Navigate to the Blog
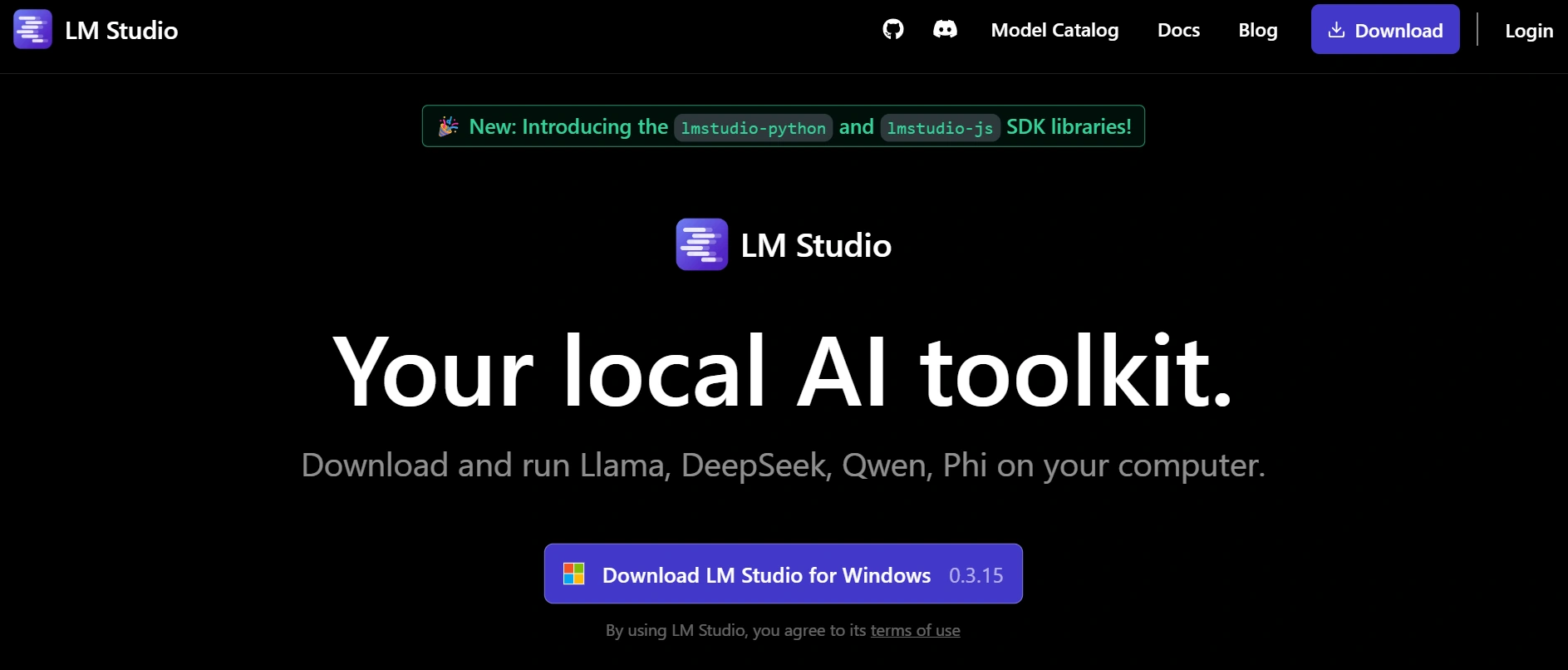 [1257, 30]
